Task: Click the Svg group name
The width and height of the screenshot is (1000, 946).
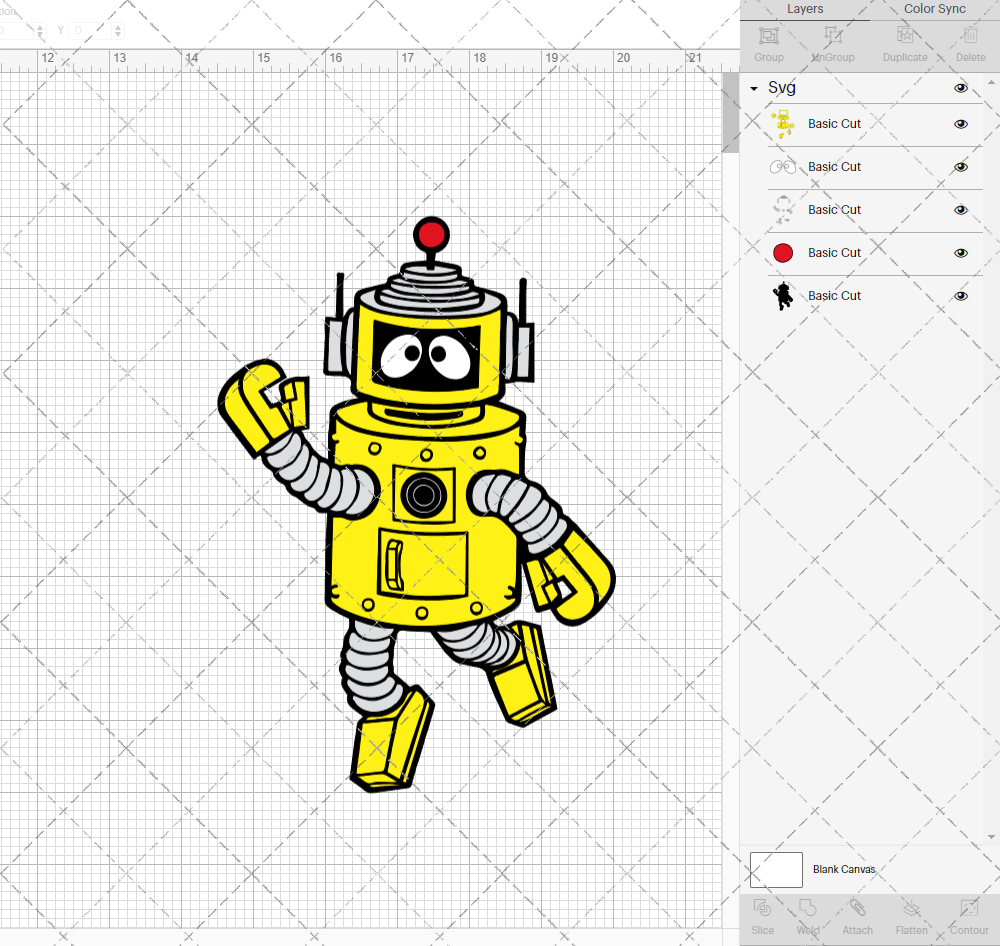Action: [781, 88]
